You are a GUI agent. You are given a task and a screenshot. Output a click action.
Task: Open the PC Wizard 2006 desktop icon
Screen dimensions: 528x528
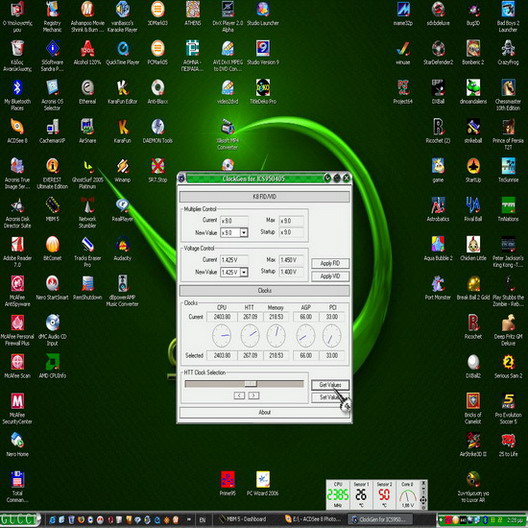[263, 484]
